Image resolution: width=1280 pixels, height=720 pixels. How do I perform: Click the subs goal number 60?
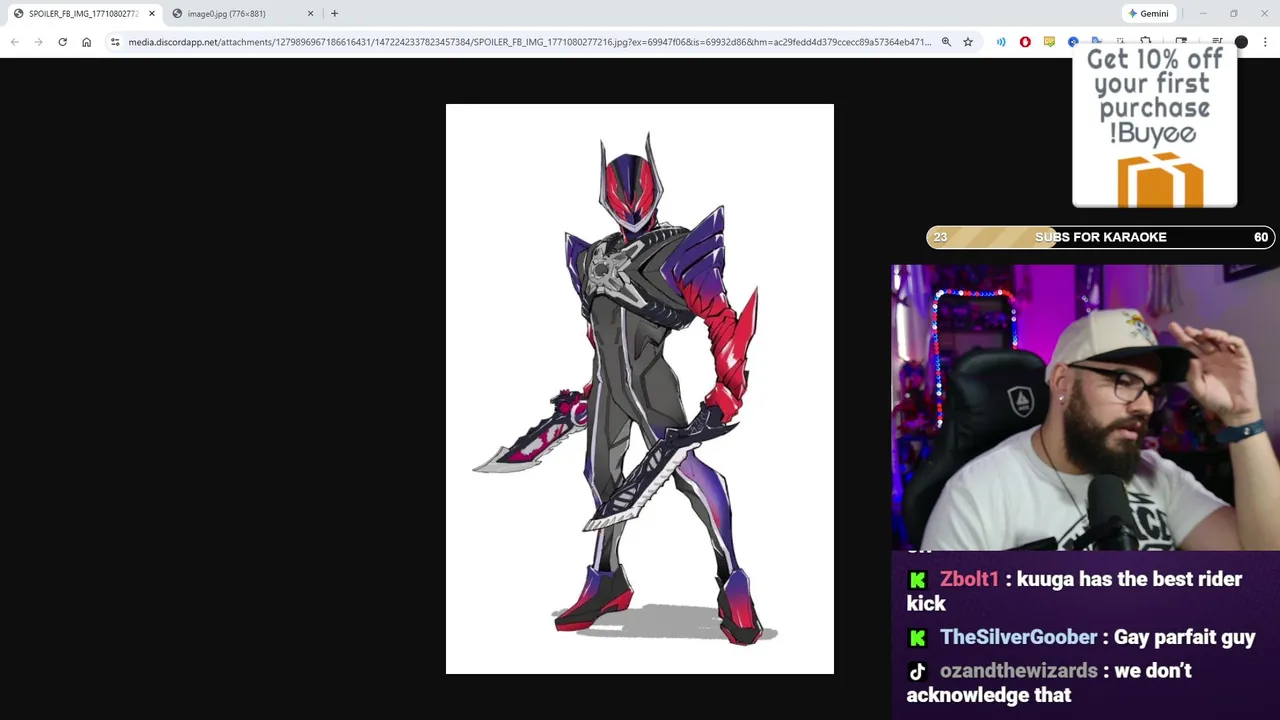coord(1261,237)
